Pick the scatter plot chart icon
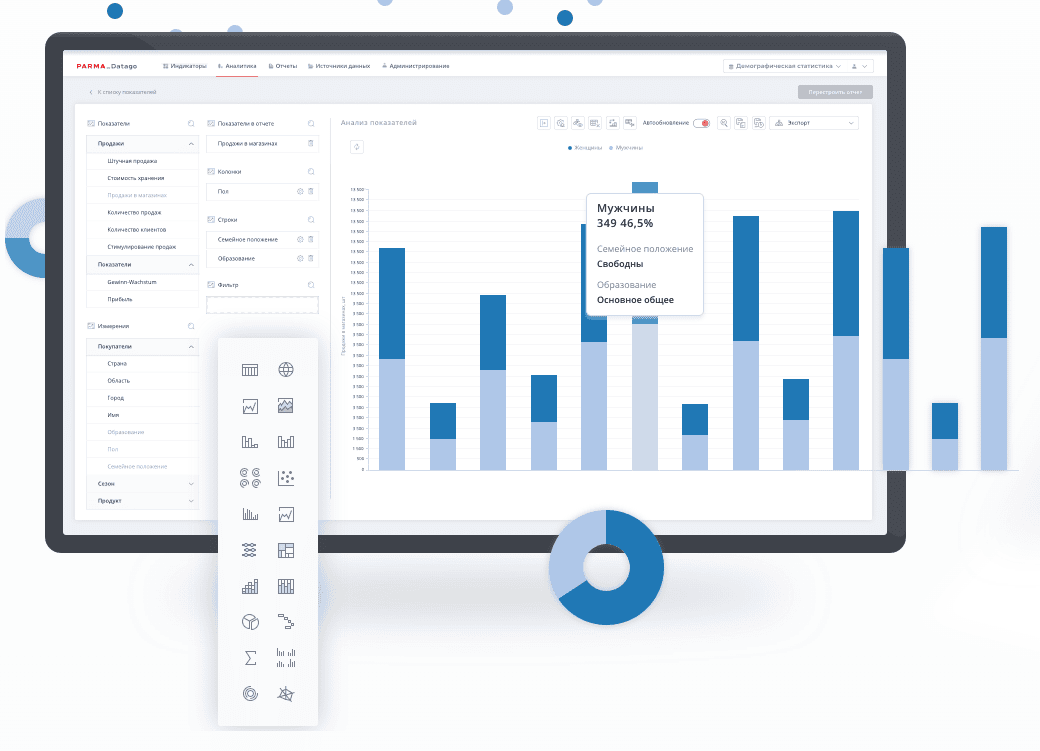This screenshot has width=1040, height=751. coord(286,478)
